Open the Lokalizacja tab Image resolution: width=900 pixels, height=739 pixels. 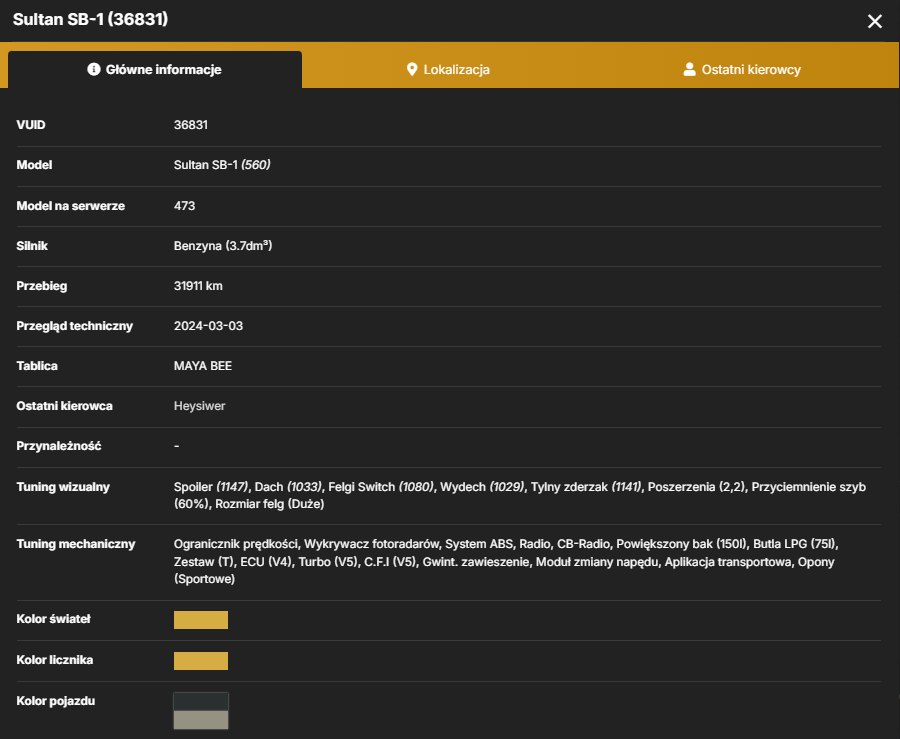point(448,69)
